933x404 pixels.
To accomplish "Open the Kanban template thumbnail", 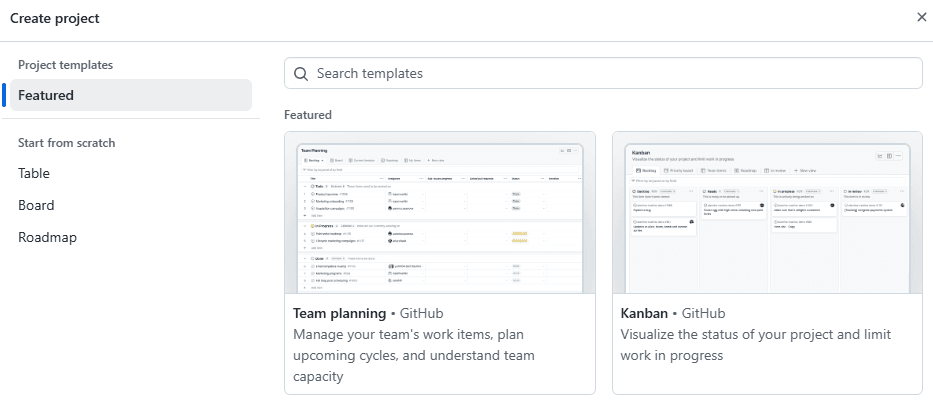I will pos(768,213).
